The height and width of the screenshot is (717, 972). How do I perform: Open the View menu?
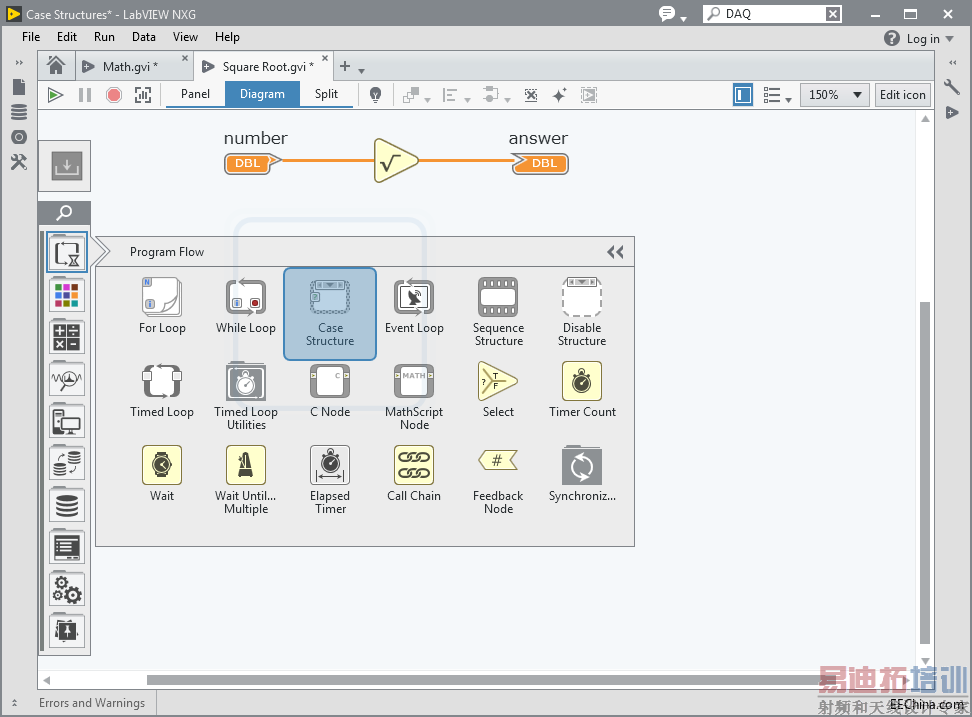click(x=185, y=37)
